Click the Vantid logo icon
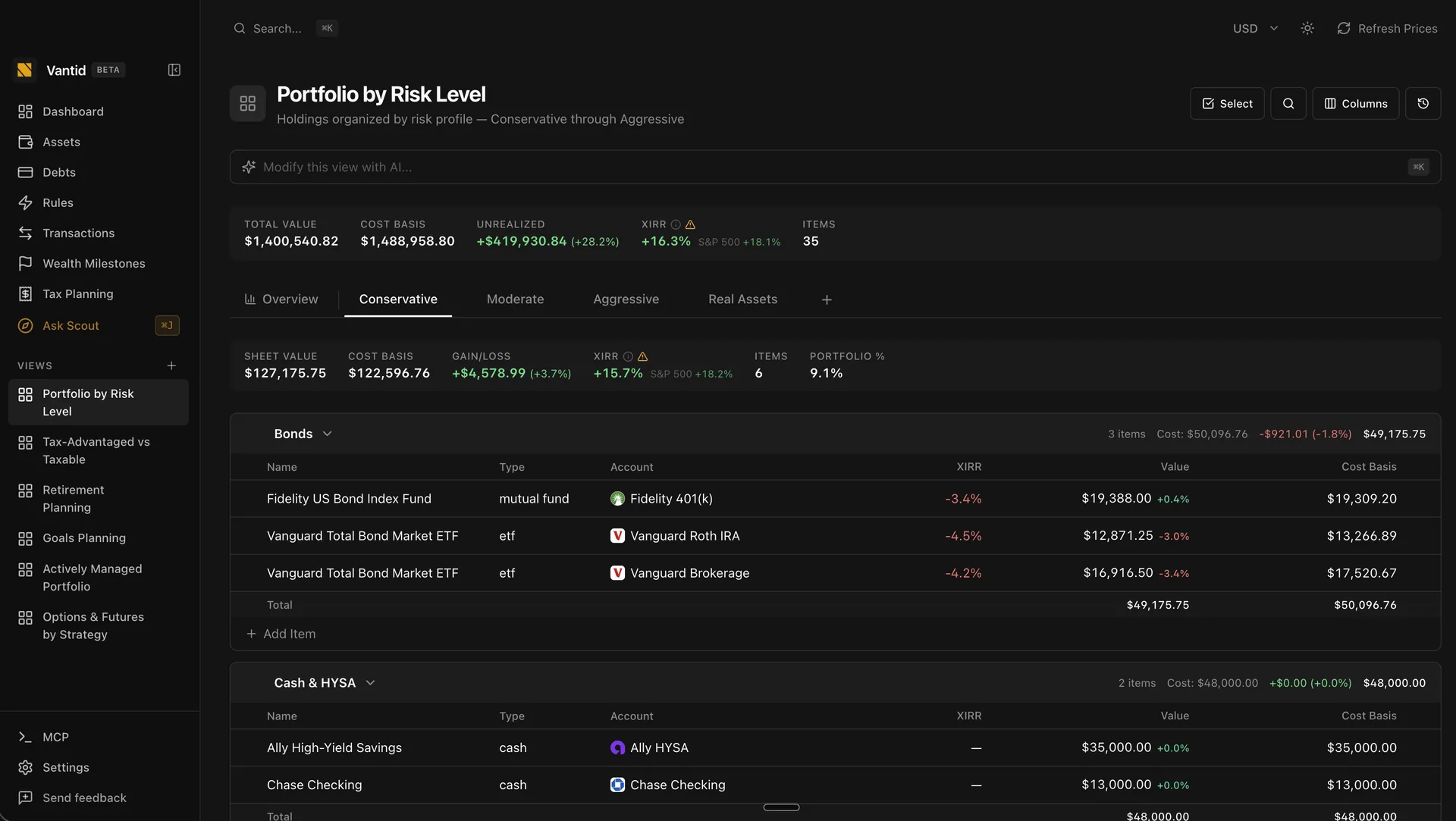The image size is (1456, 821). [x=25, y=70]
